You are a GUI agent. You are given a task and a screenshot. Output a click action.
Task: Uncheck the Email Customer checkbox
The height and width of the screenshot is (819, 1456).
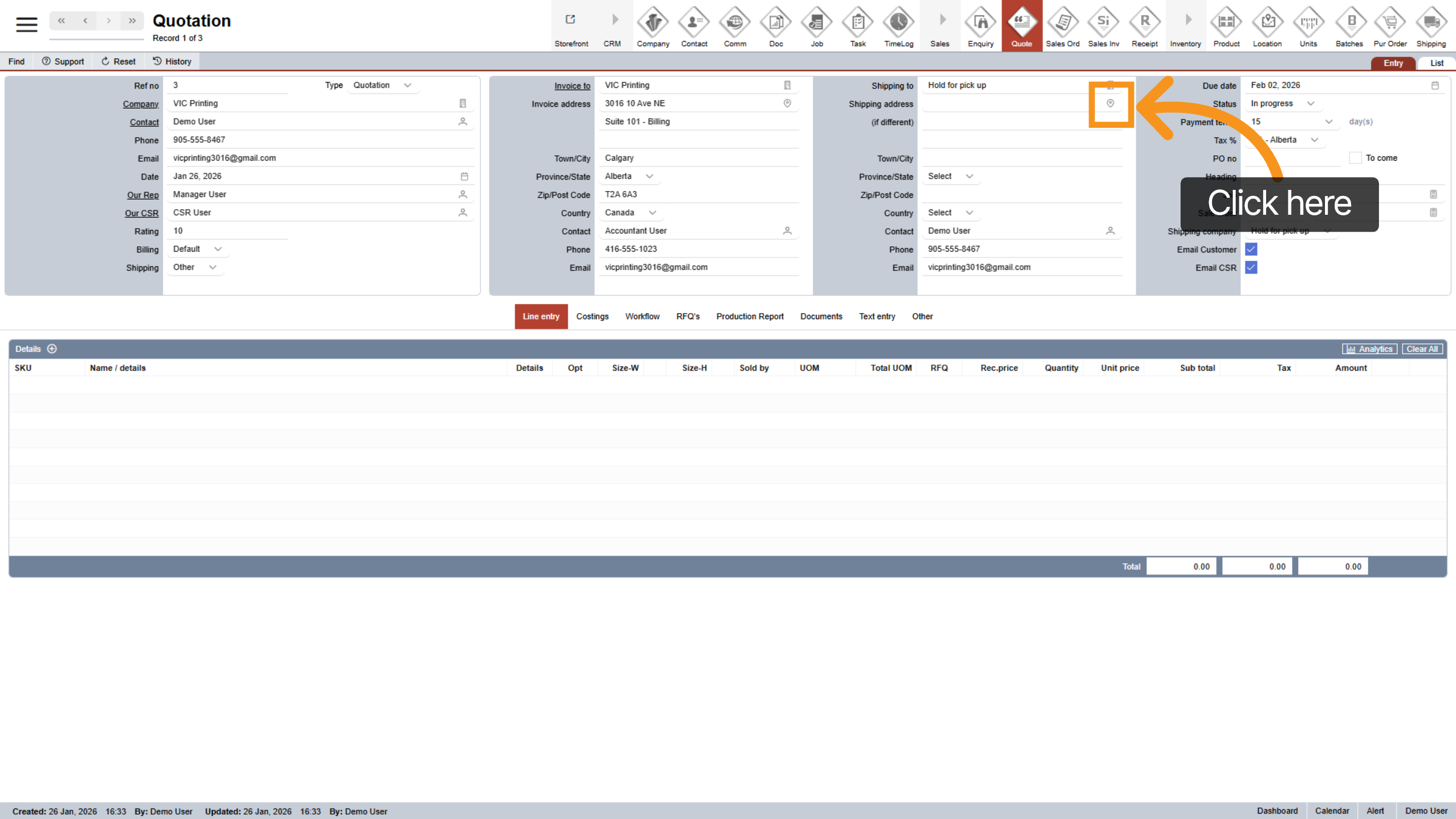click(1251, 249)
